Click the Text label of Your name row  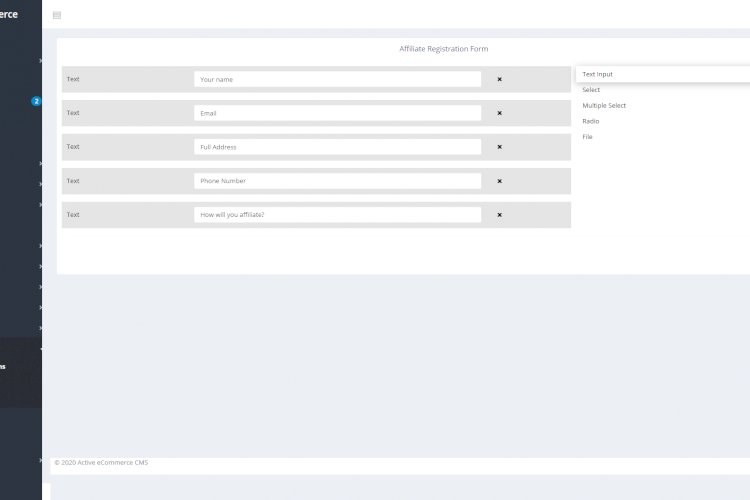[73, 79]
